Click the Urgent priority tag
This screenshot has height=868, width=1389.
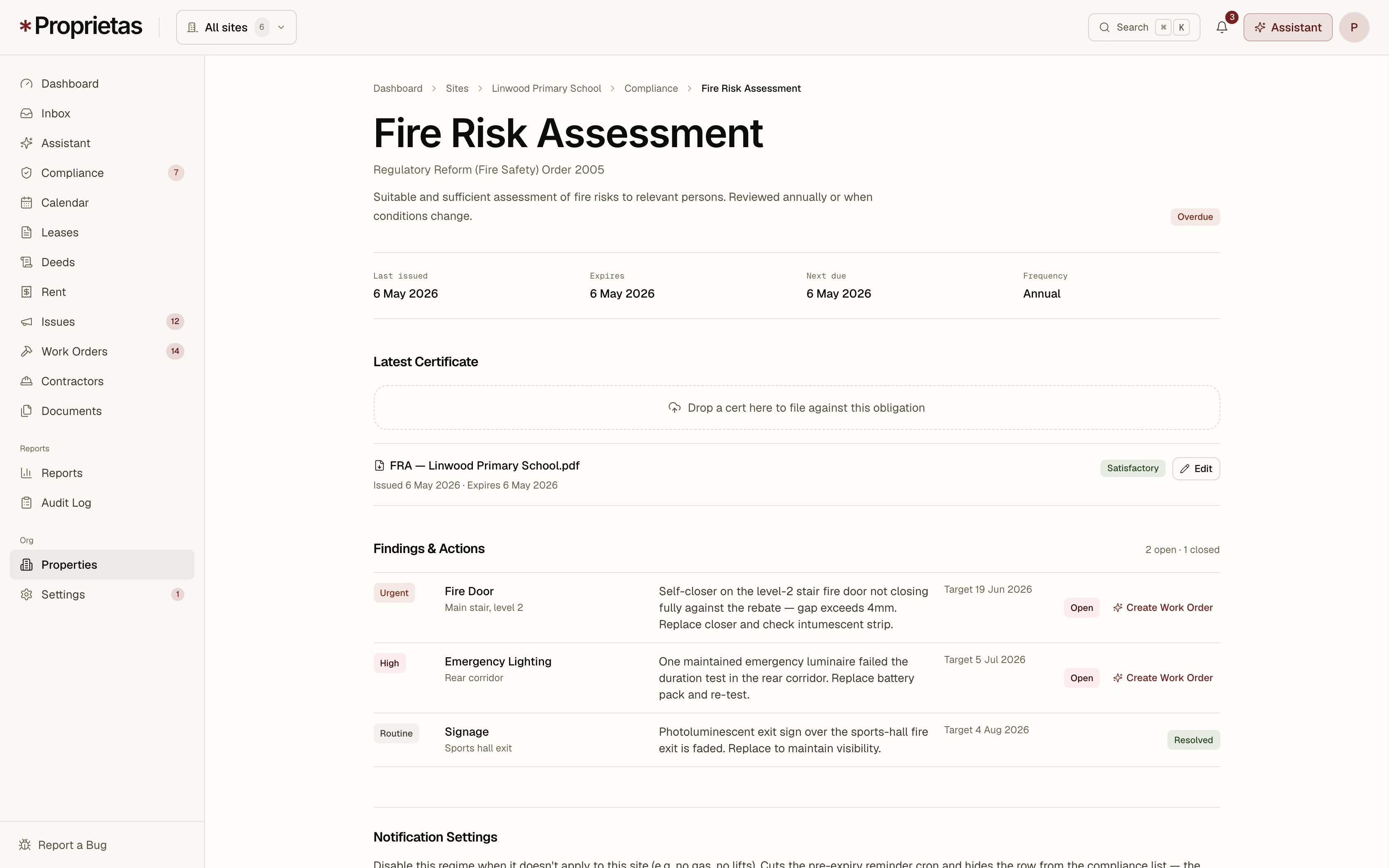(394, 593)
